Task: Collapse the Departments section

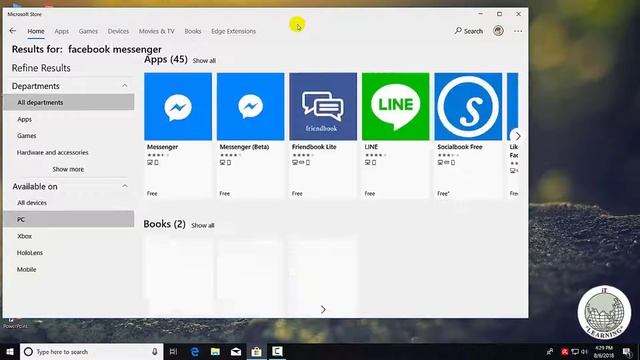Action: (124, 86)
